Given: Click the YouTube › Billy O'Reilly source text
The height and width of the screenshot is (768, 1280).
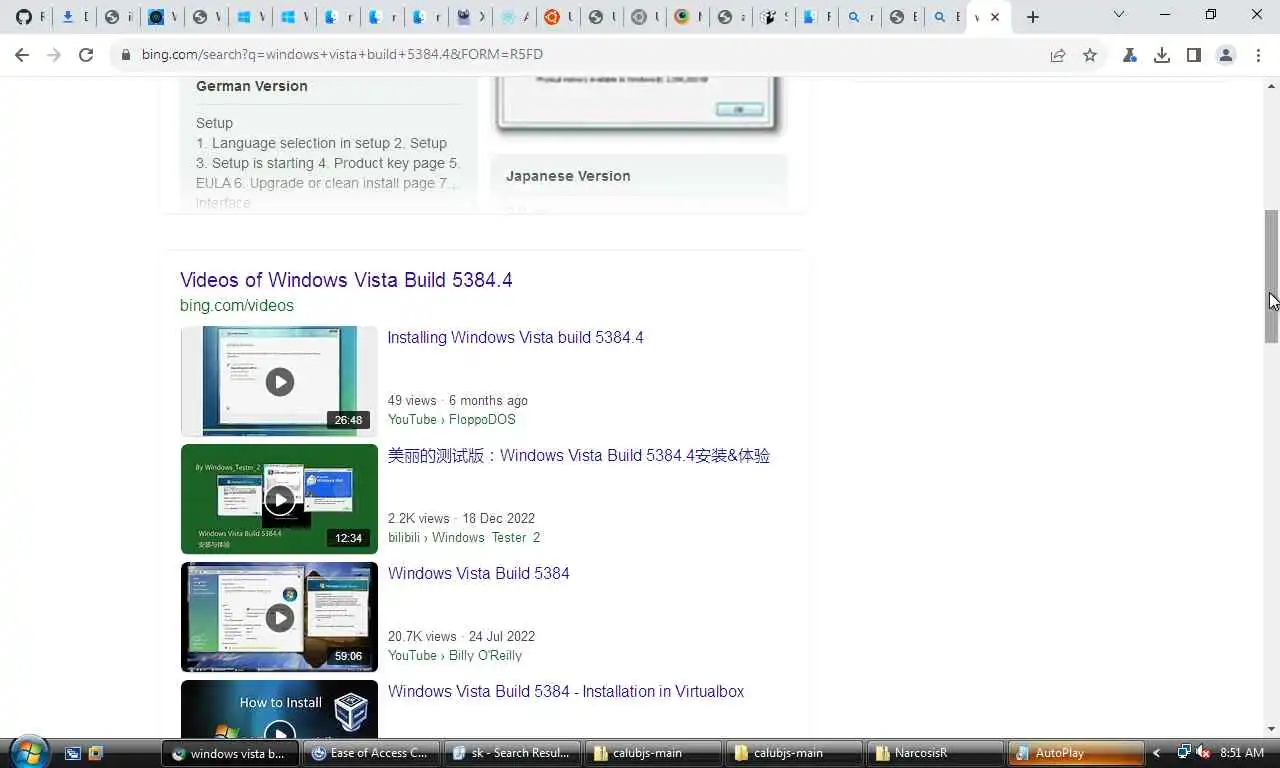Looking at the screenshot, I should tap(455, 656).
